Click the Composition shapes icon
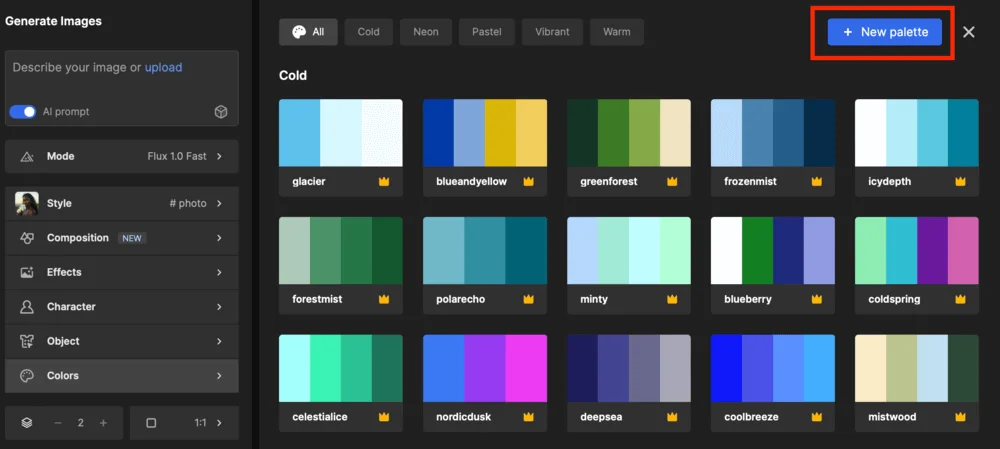This screenshot has height=449, width=1000. (27, 238)
